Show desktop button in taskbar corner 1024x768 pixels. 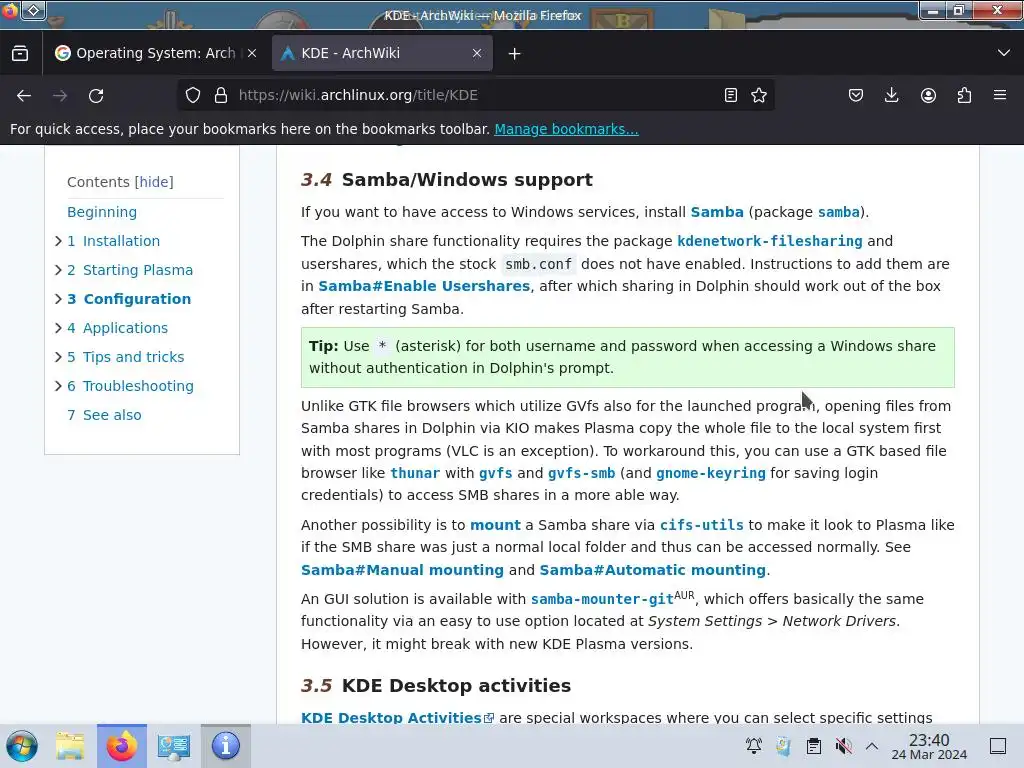(998, 746)
